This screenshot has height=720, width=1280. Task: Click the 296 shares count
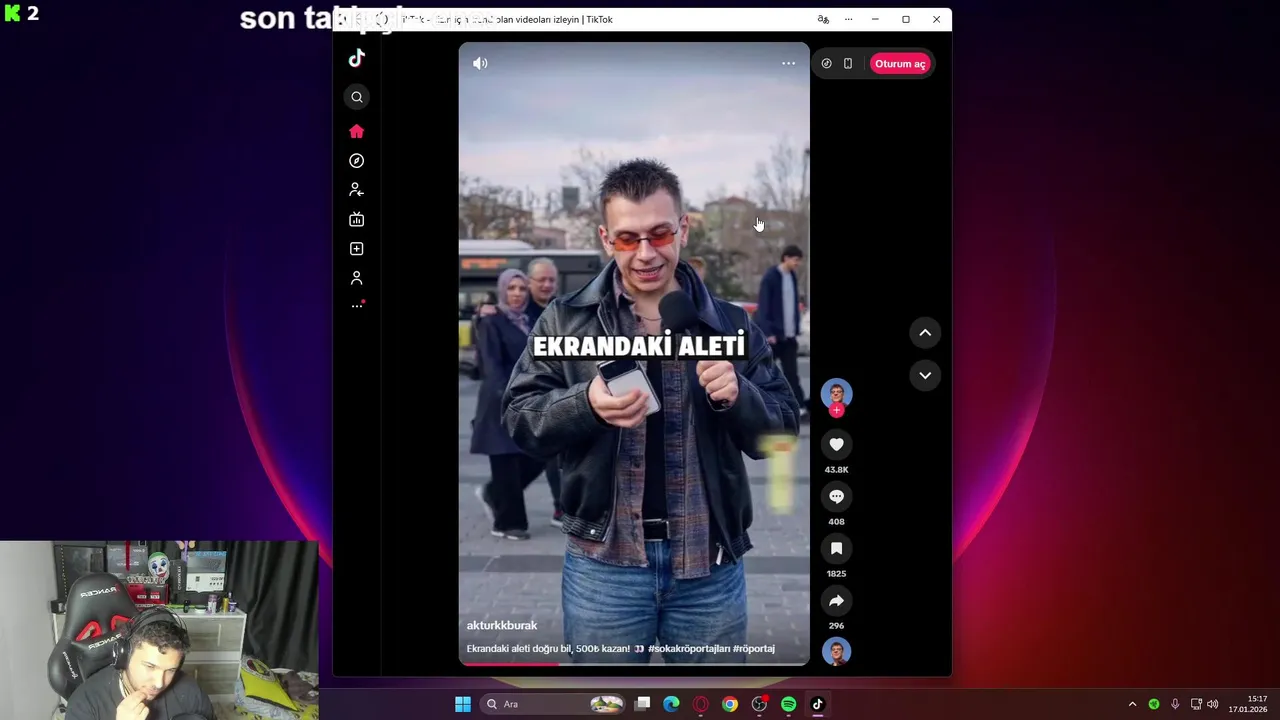pos(837,626)
